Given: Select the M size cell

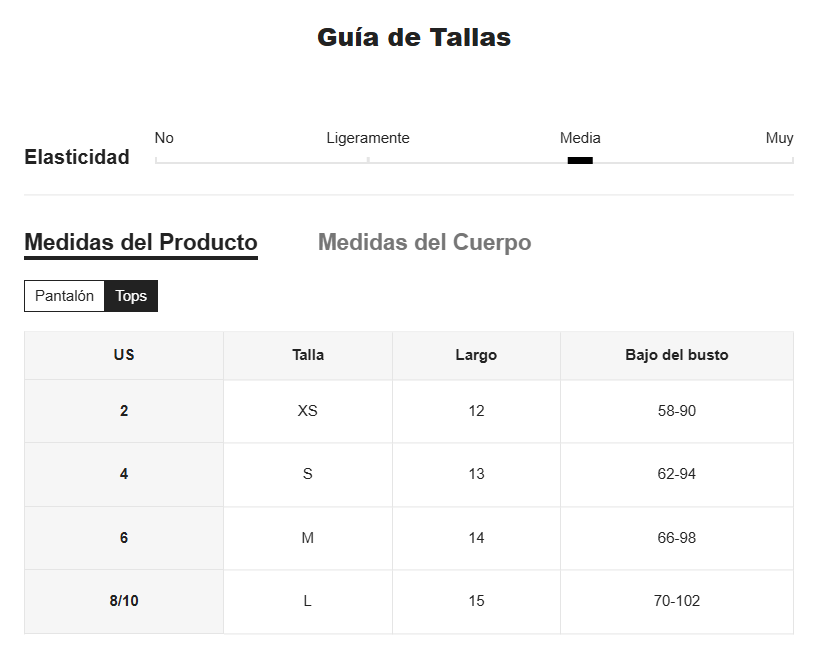Looking at the screenshot, I should 308,538.
